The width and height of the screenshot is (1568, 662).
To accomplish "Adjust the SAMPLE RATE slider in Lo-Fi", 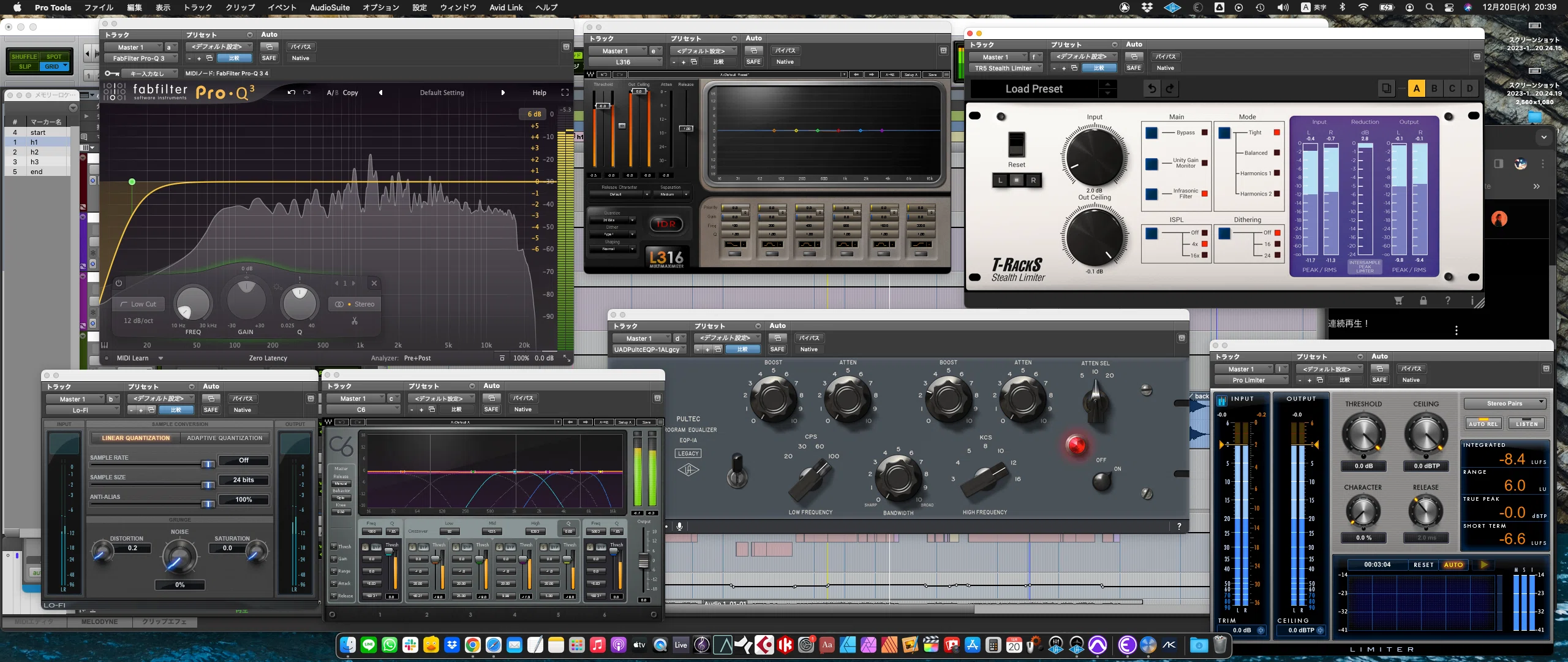I will (208, 464).
